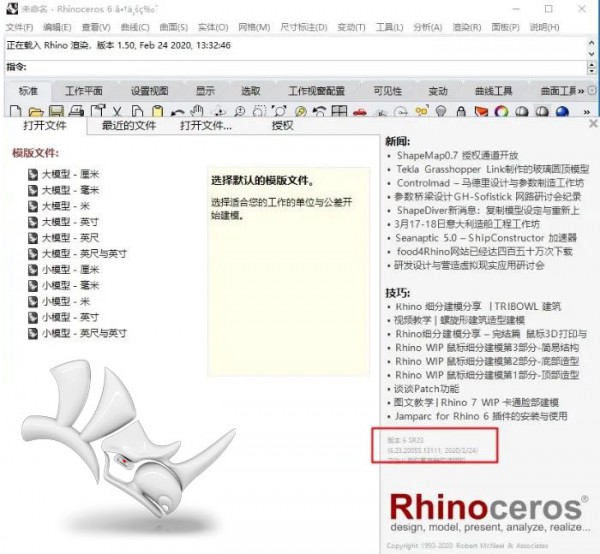Click the Hide objects lightbulb icon
Screen dimensions: 600x554
click(x=441, y=112)
